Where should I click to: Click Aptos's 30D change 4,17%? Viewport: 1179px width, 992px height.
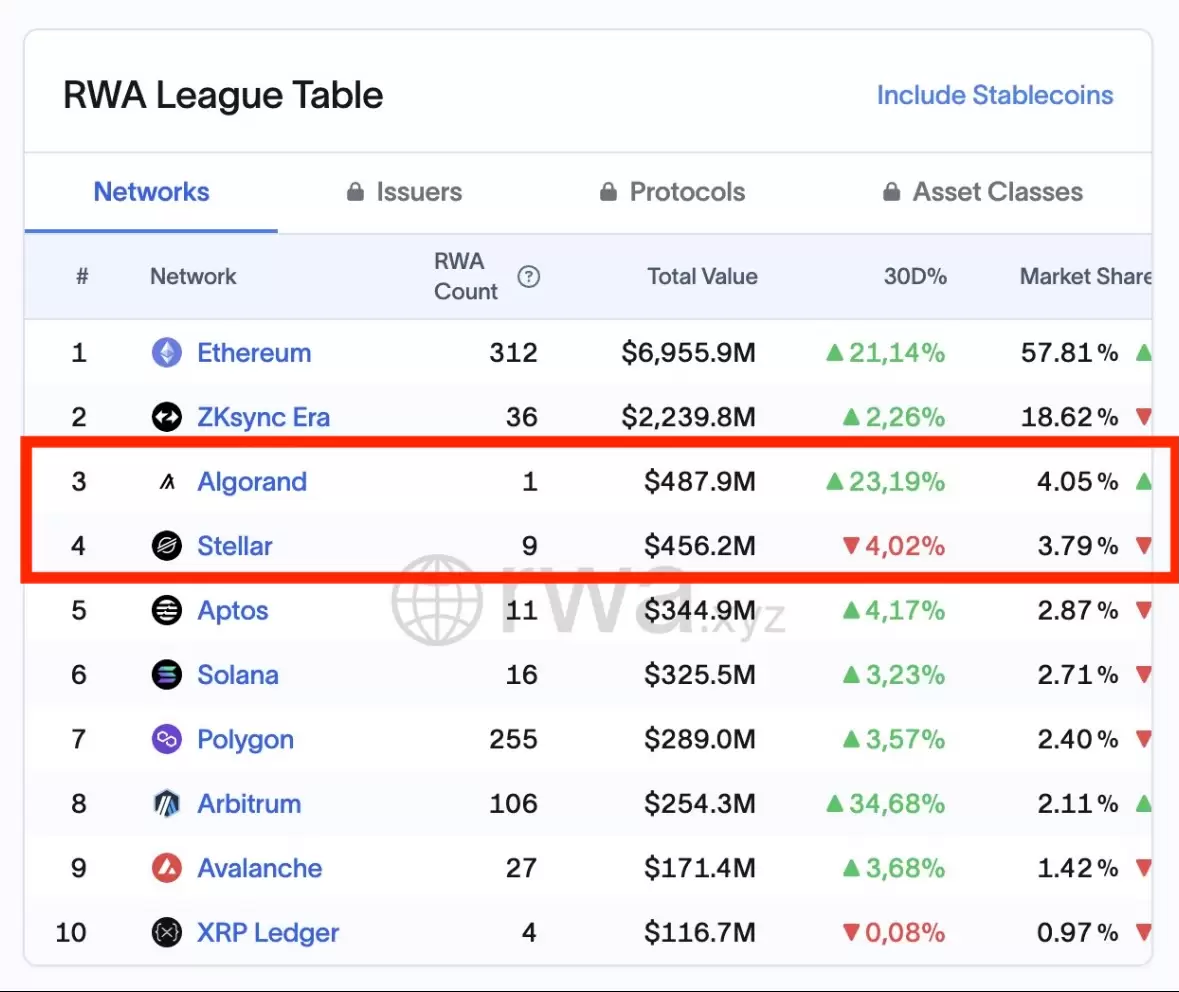893,610
